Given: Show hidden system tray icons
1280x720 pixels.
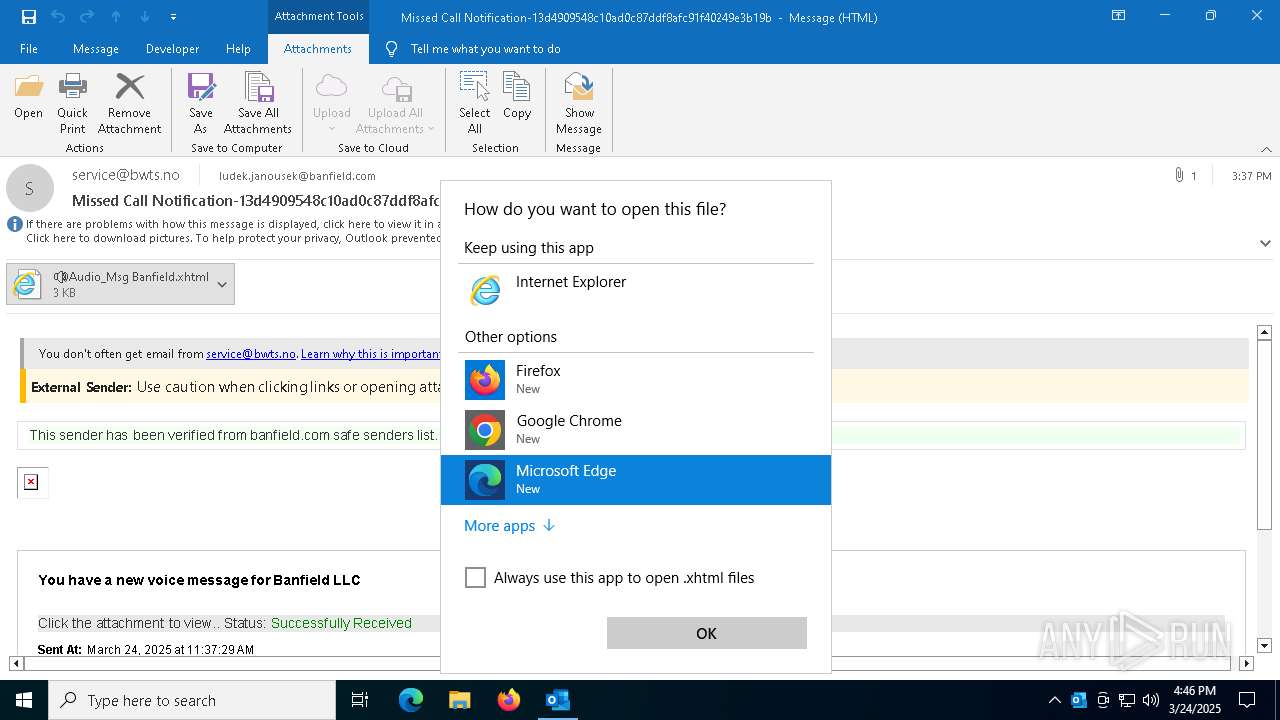Looking at the screenshot, I should pyautogui.click(x=1055, y=700).
